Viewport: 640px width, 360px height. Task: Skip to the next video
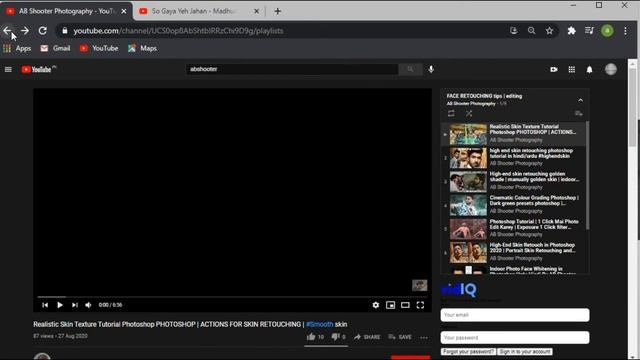[x=75, y=305]
